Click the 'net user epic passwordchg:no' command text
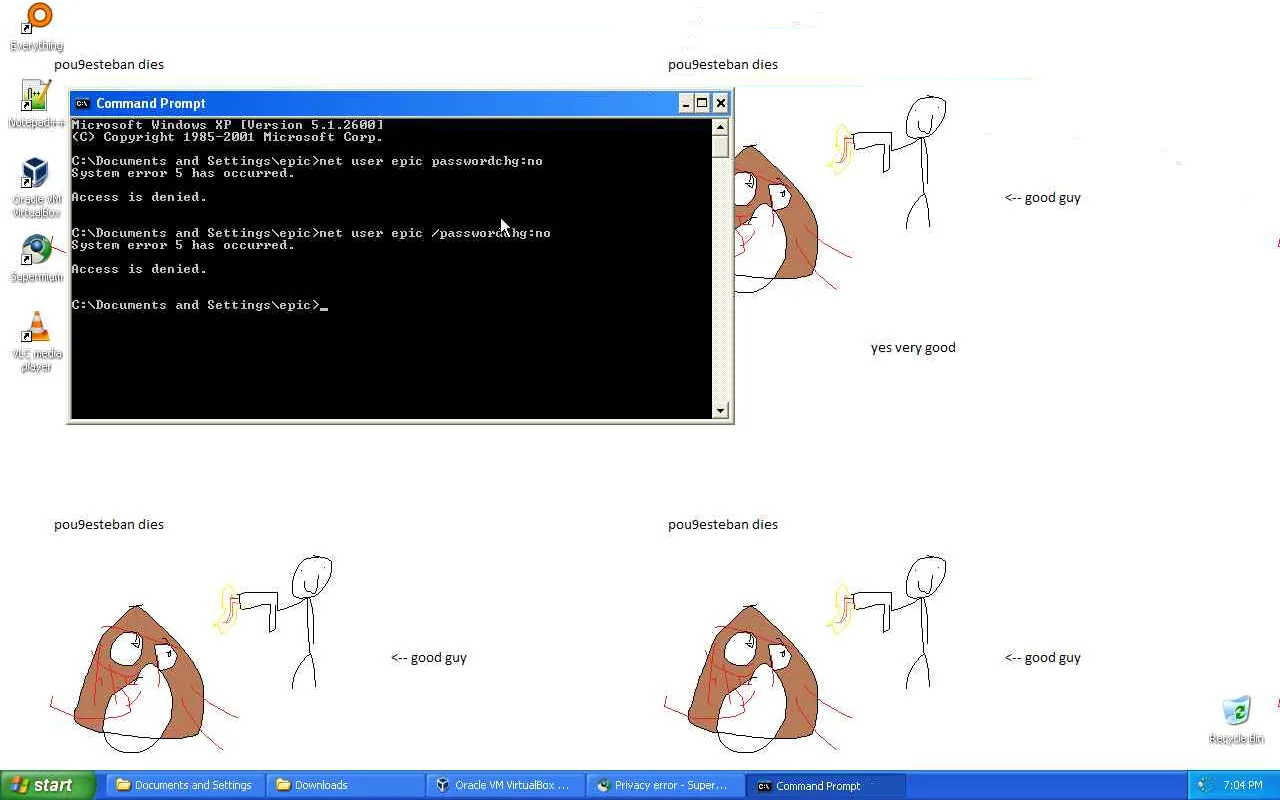This screenshot has width=1280, height=800. [431, 161]
